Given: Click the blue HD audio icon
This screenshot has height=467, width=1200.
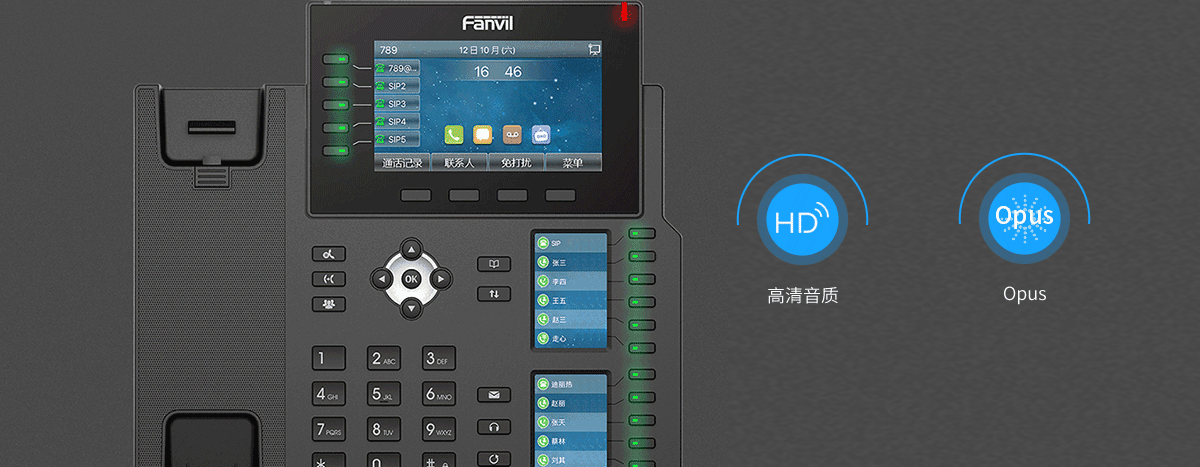Looking at the screenshot, I should (x=802, y=219).
